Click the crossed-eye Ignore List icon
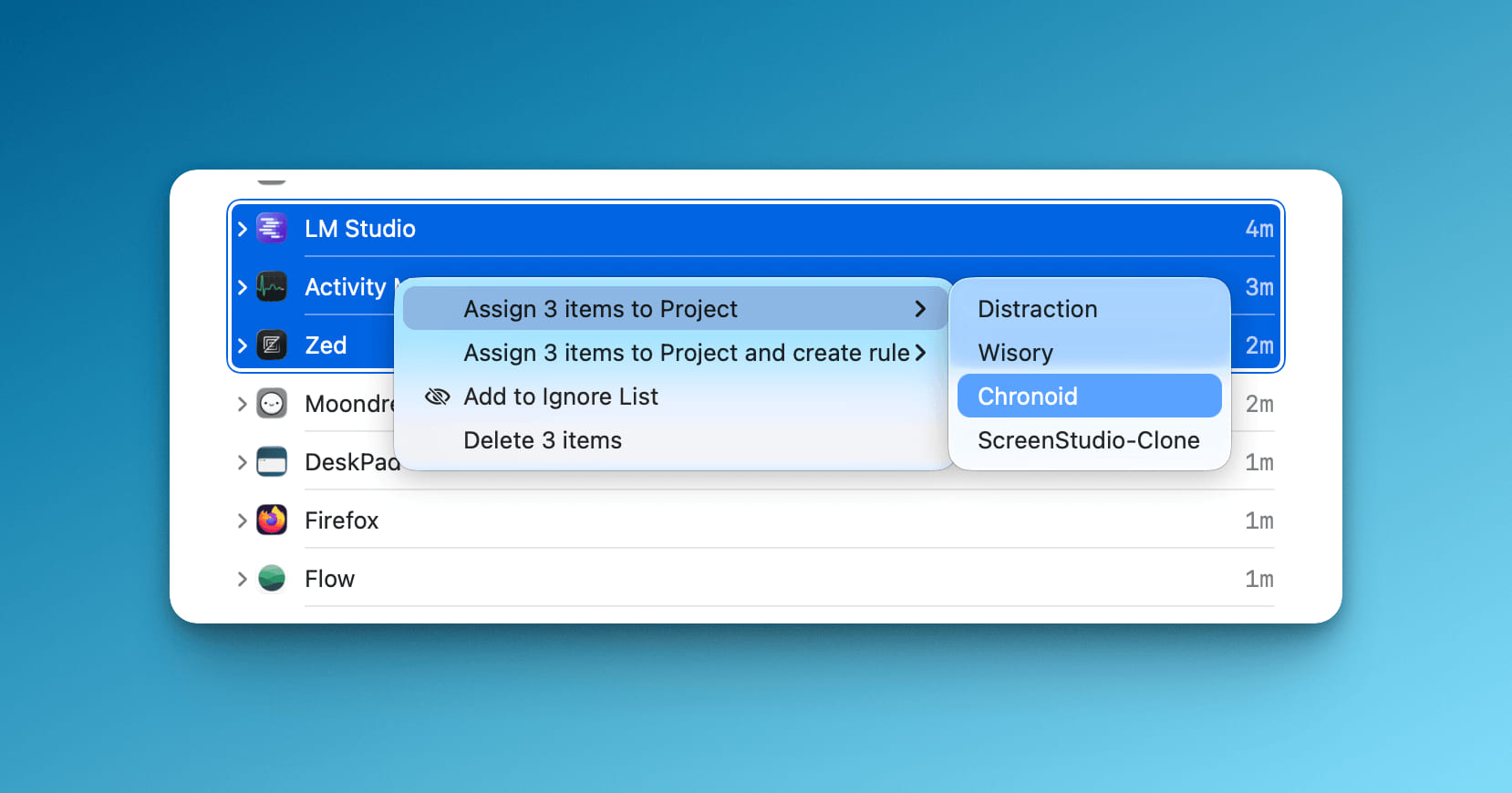1512x793 pixels. click(x=438, y=396)
